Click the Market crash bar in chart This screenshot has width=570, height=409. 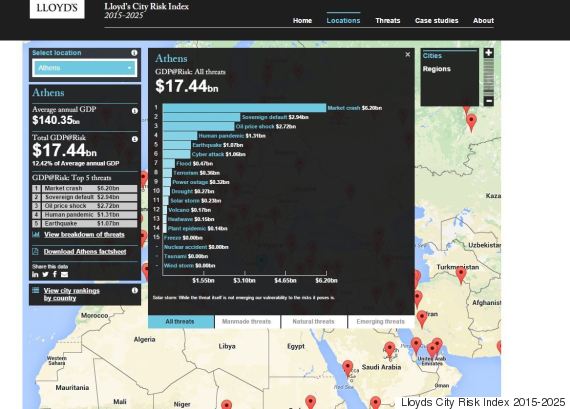tap(244, 108)
